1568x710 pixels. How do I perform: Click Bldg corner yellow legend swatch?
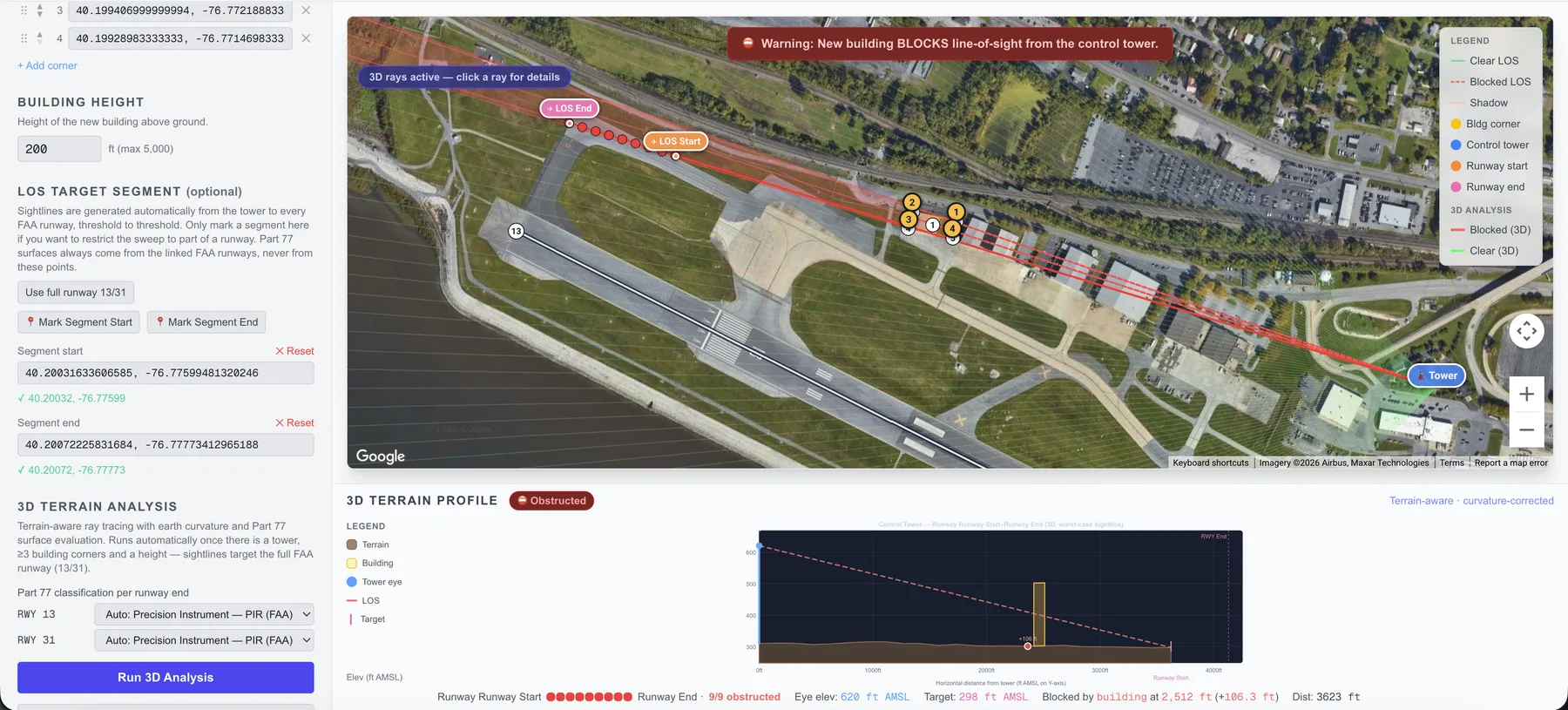[x=1456, y=124]
